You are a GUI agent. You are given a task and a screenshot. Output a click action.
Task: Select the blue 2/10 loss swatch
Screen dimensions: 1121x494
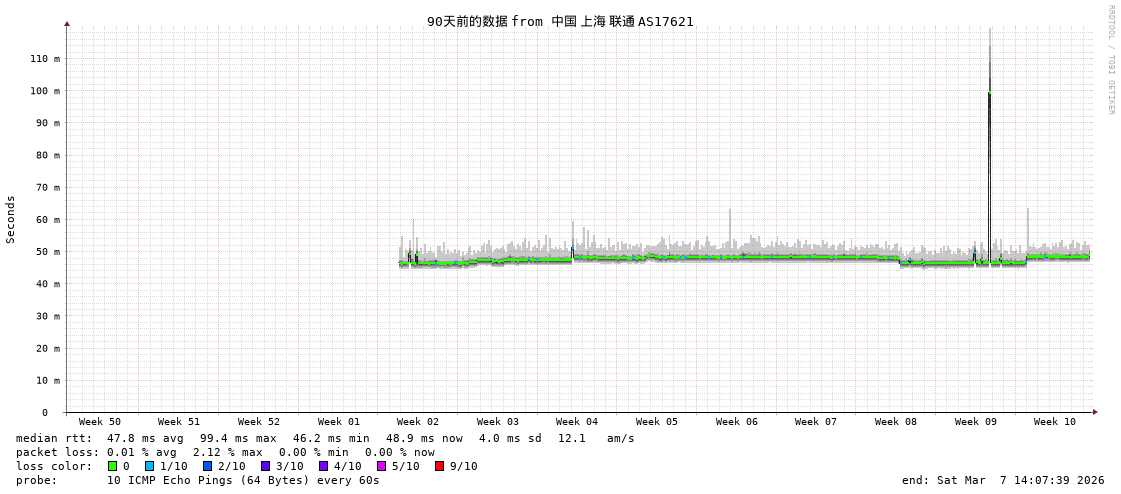tap(207, 466)
